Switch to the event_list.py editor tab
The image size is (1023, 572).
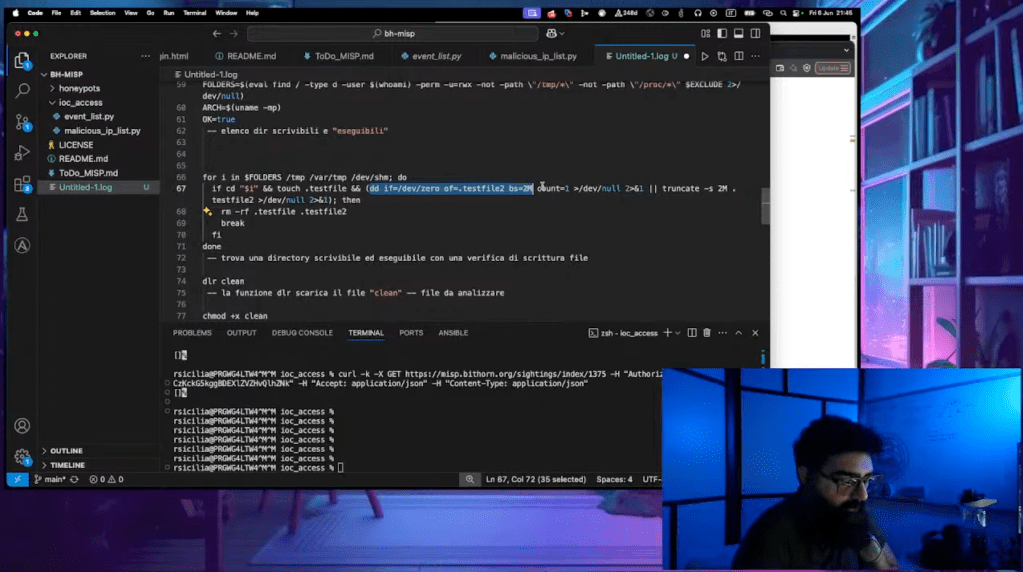[x=431, y=56]
